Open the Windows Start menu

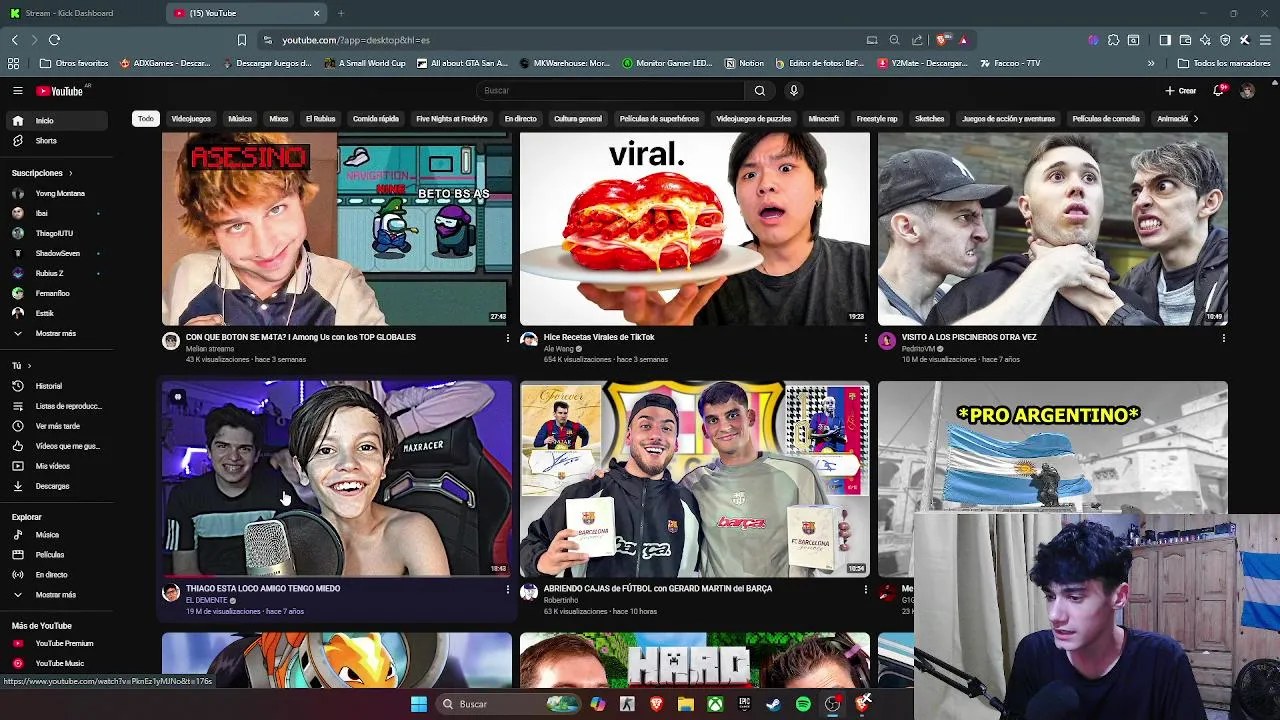(419, 704)
